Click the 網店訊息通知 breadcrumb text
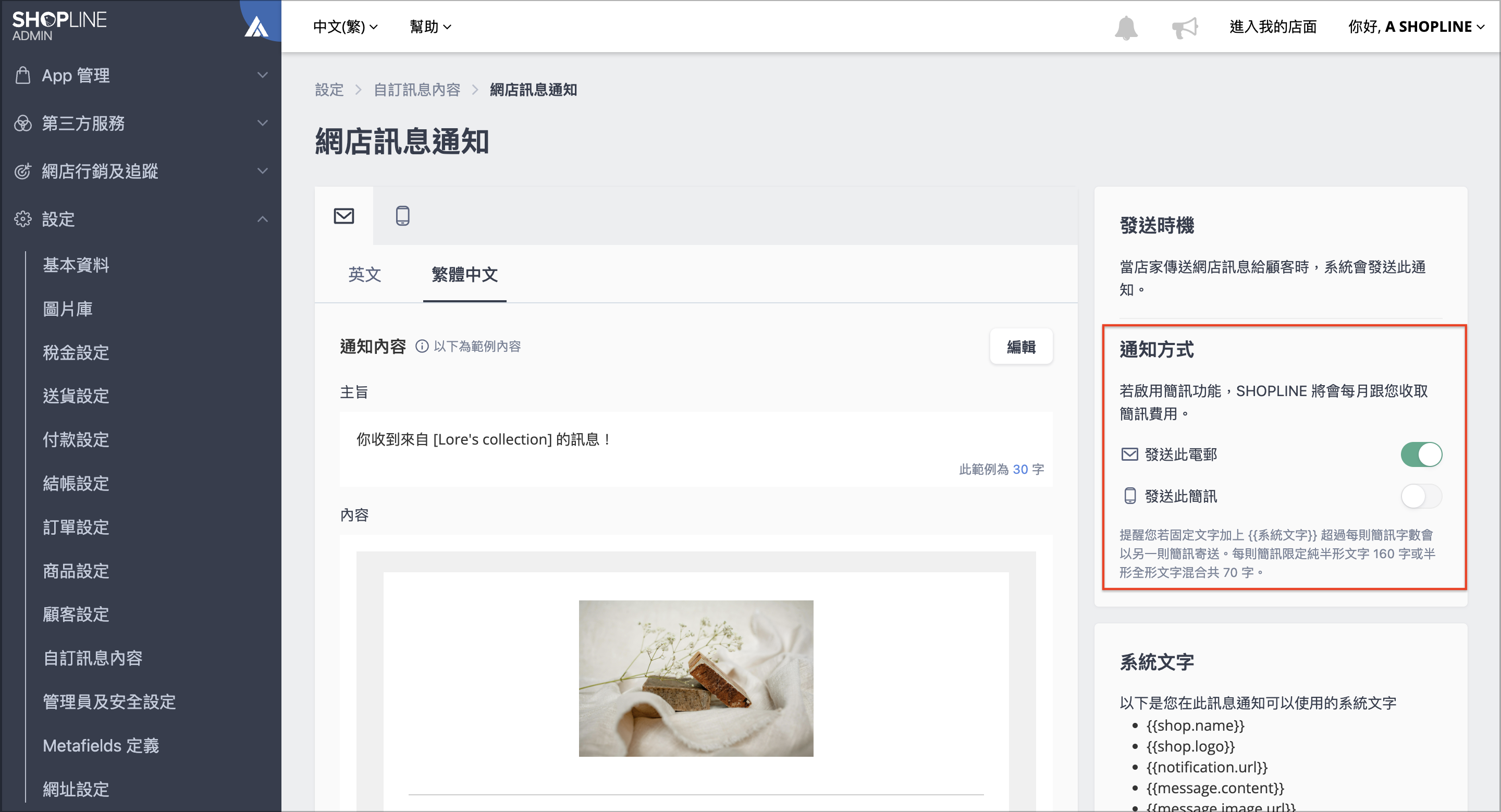1501x812 pixels. pos(533,90)
